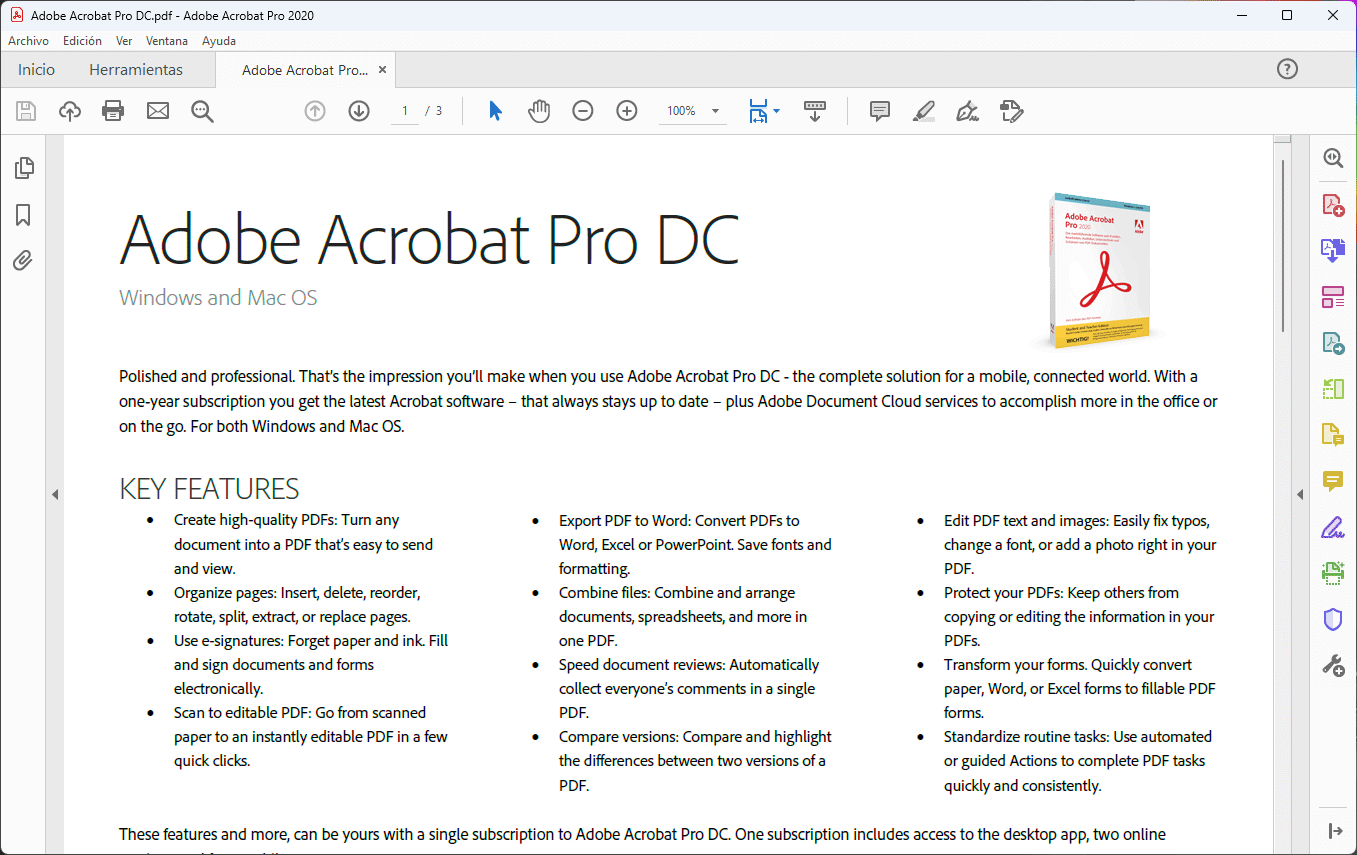Select the Highlight text tool
1357x855 pixels.
pos(924,111)
